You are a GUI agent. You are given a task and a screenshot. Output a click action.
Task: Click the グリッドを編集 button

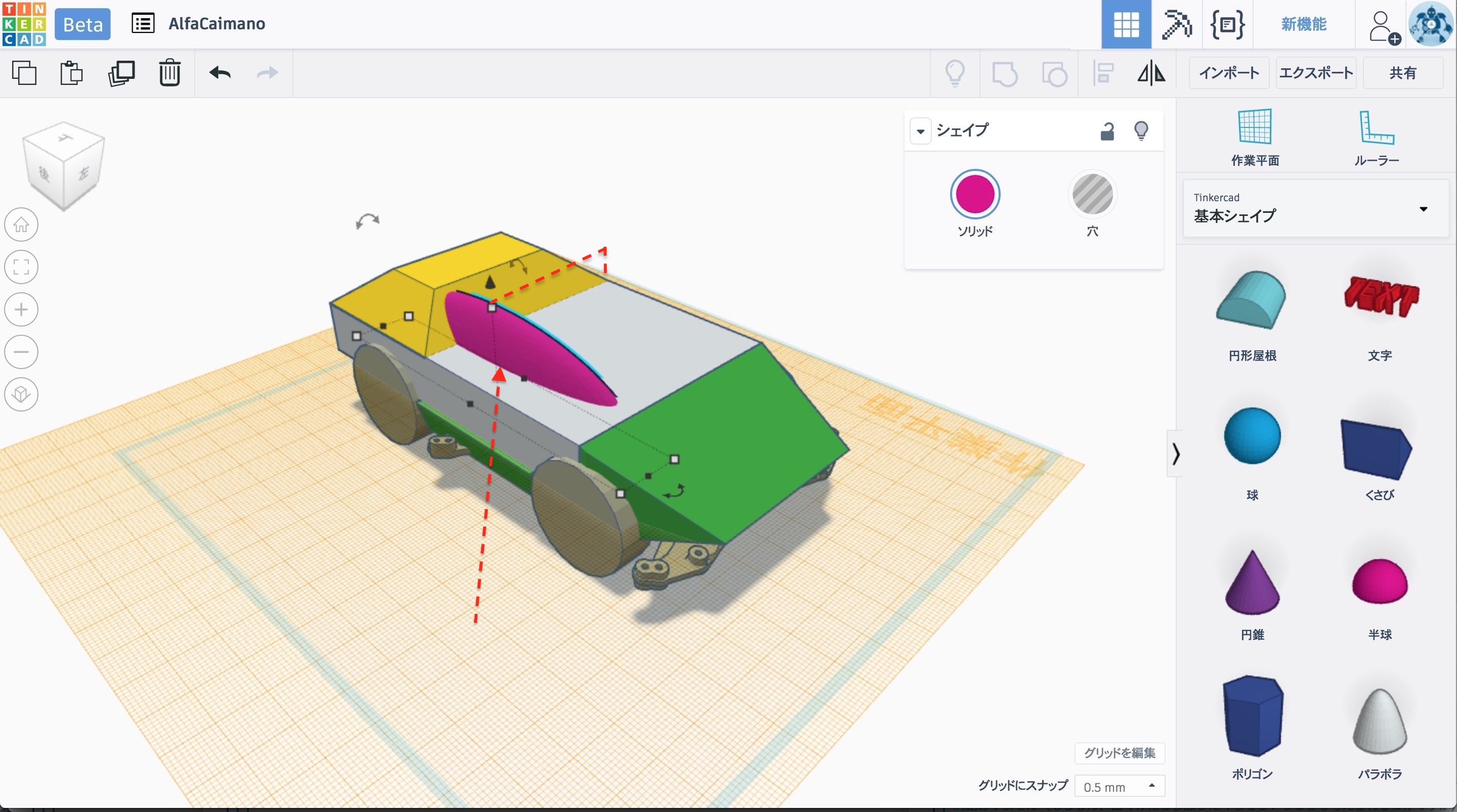(1120, 753)
